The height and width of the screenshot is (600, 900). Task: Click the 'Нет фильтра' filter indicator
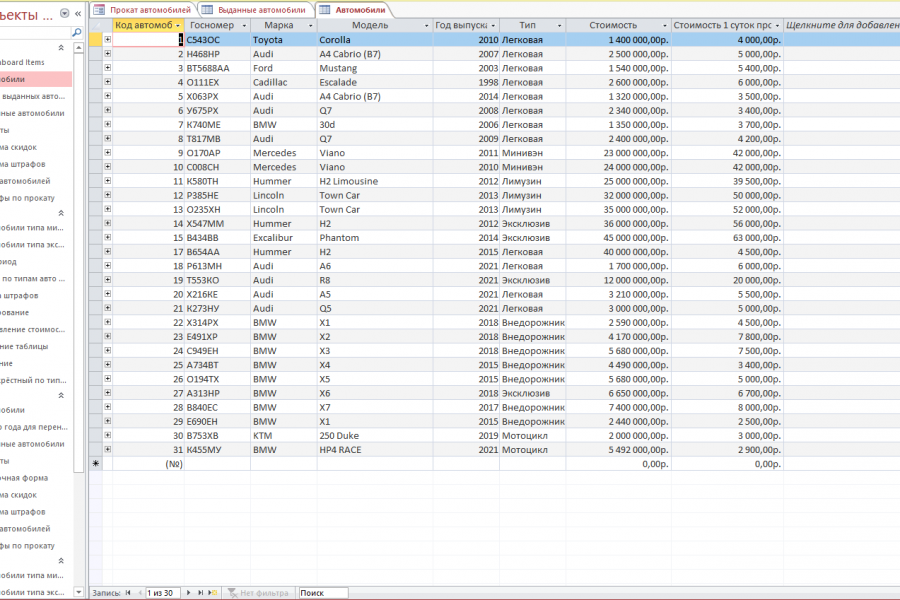click(x=258, y=593)
